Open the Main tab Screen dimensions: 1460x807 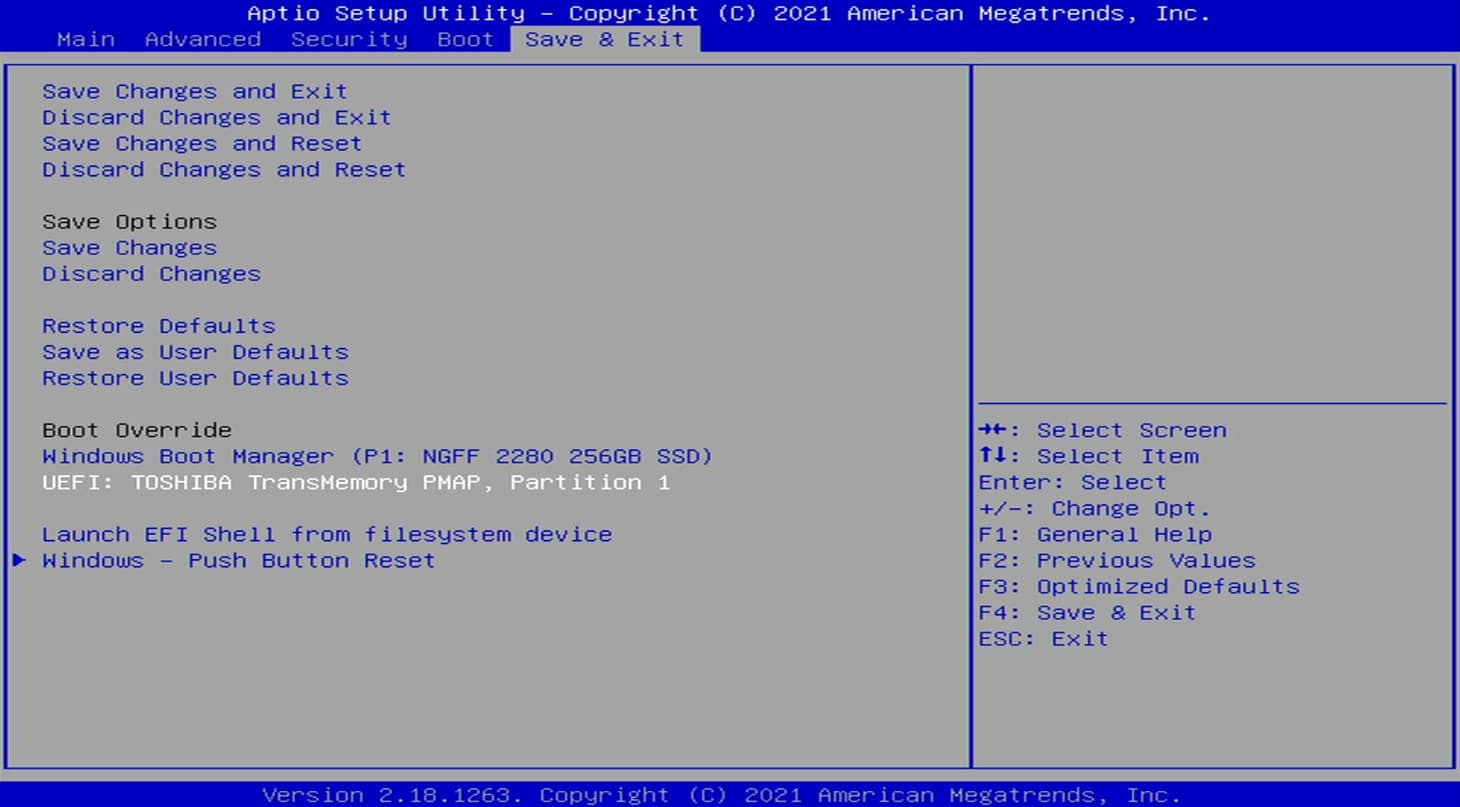click(x=85, y=39)
